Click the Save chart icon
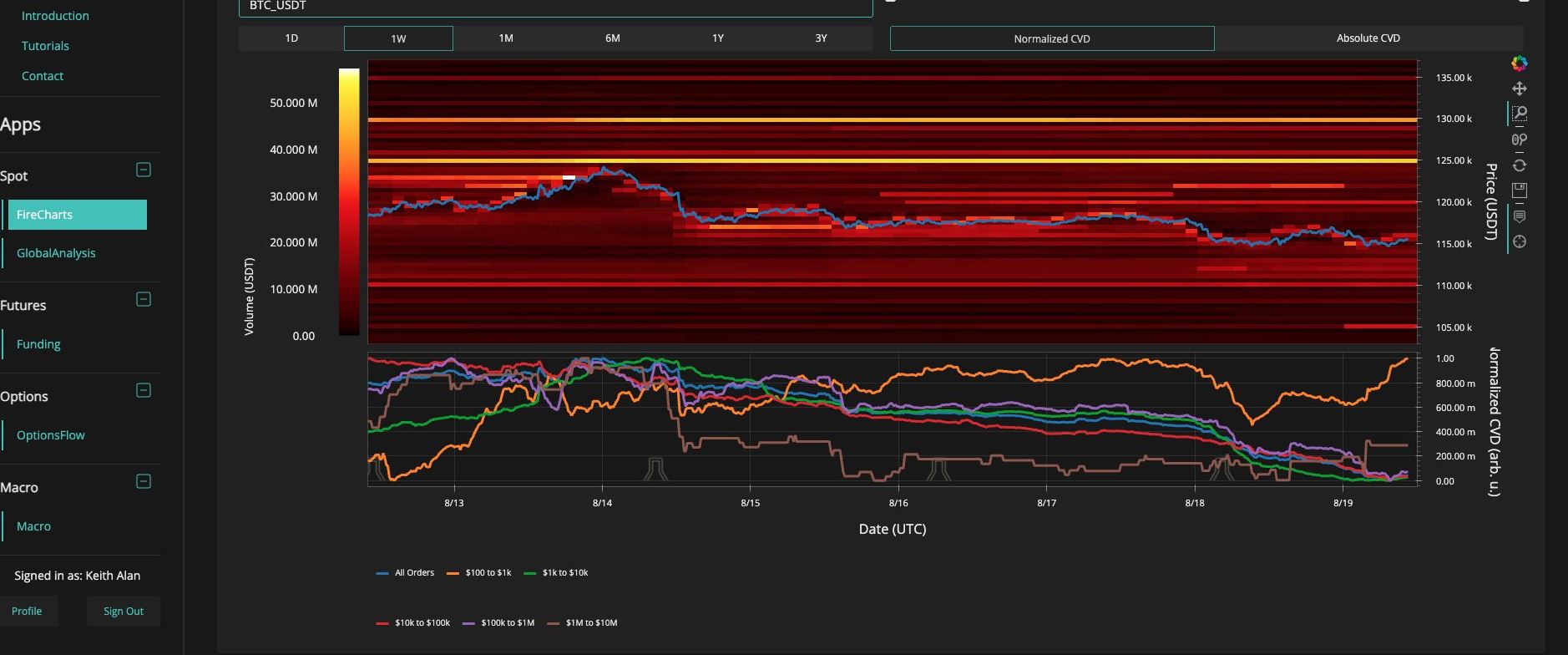This screenshot has height=655, width=1568. point(1520,190)
